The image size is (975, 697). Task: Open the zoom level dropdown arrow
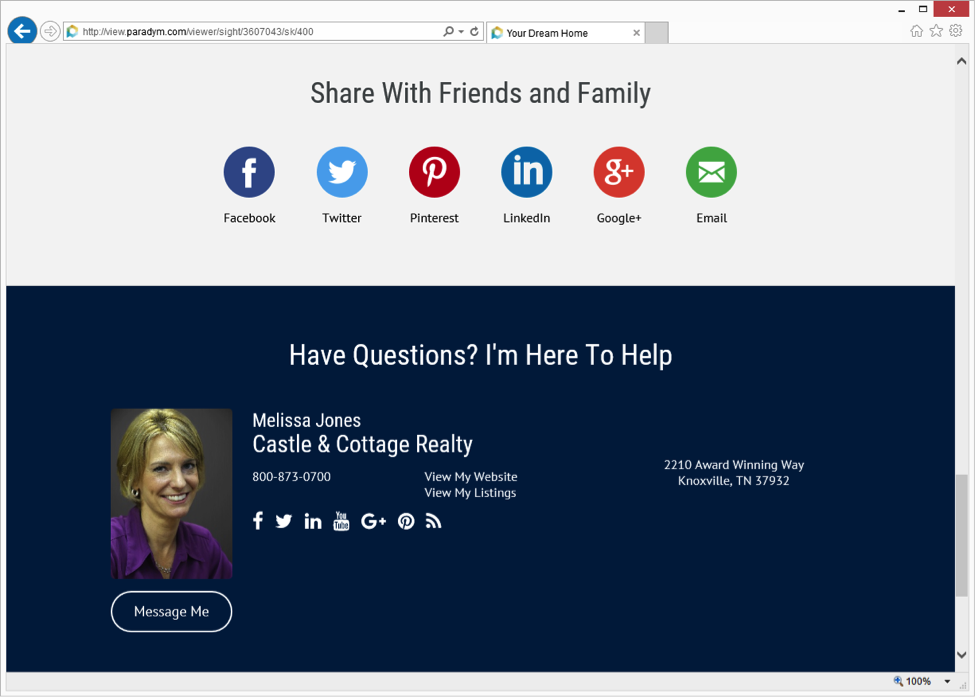pyautogui.click(x=947, y=681)
